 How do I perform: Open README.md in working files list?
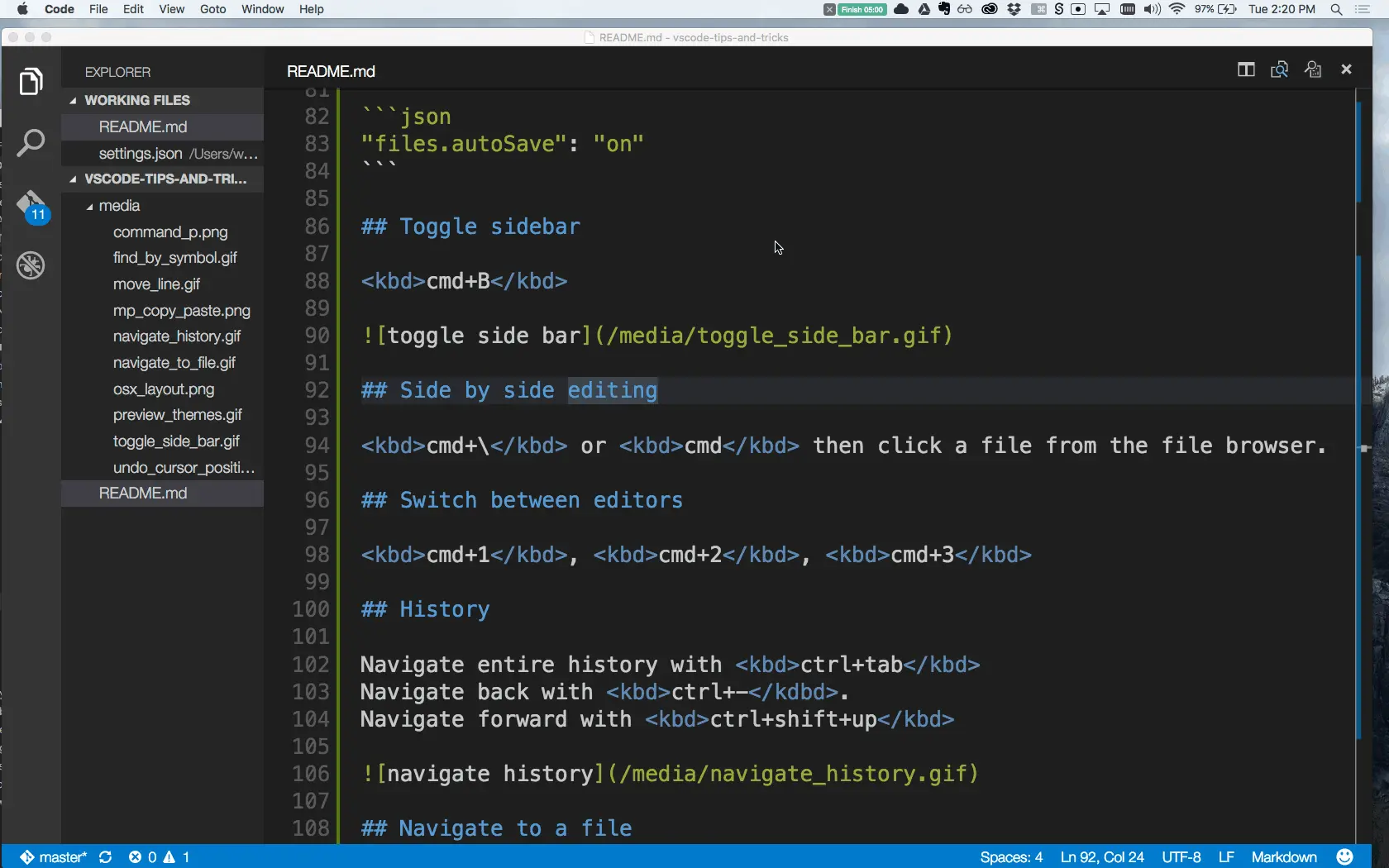pyautogui.click(x=162, y=126)
